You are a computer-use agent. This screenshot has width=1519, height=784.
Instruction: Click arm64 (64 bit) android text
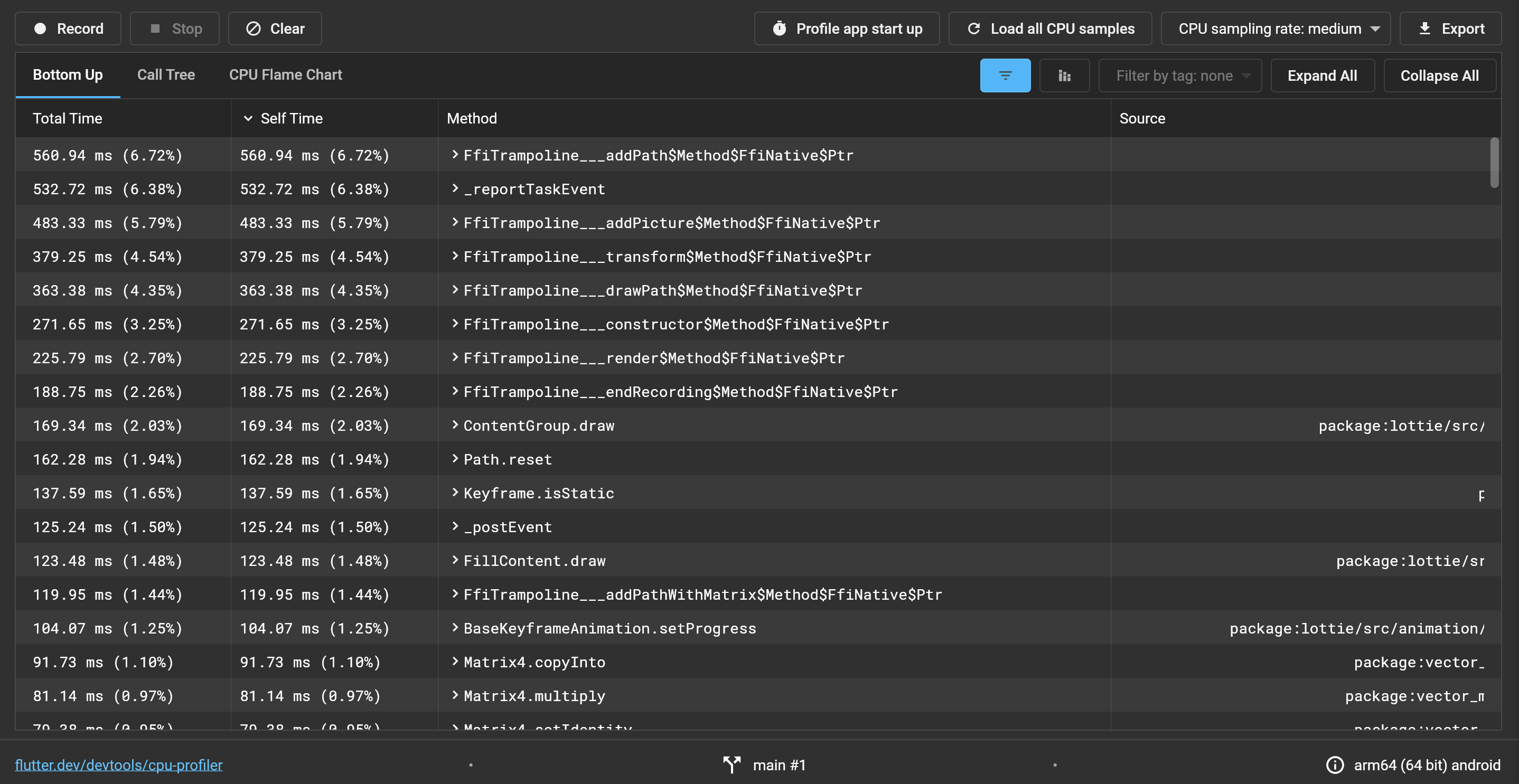[x=1427, y=765]
